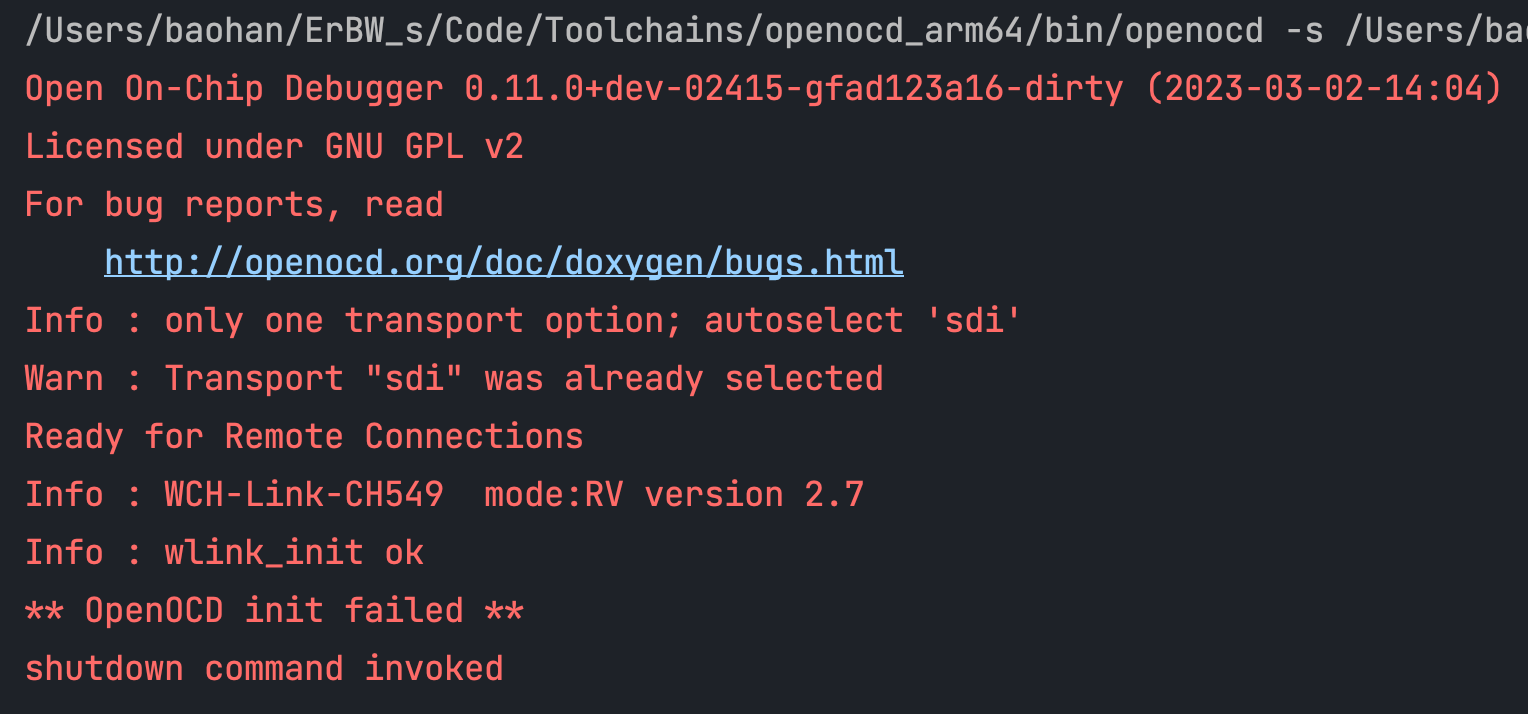The width and height of the screenshot is (1528, 714).
Task: Click the "For bug reports, read" line
Action: coord(234,206)
